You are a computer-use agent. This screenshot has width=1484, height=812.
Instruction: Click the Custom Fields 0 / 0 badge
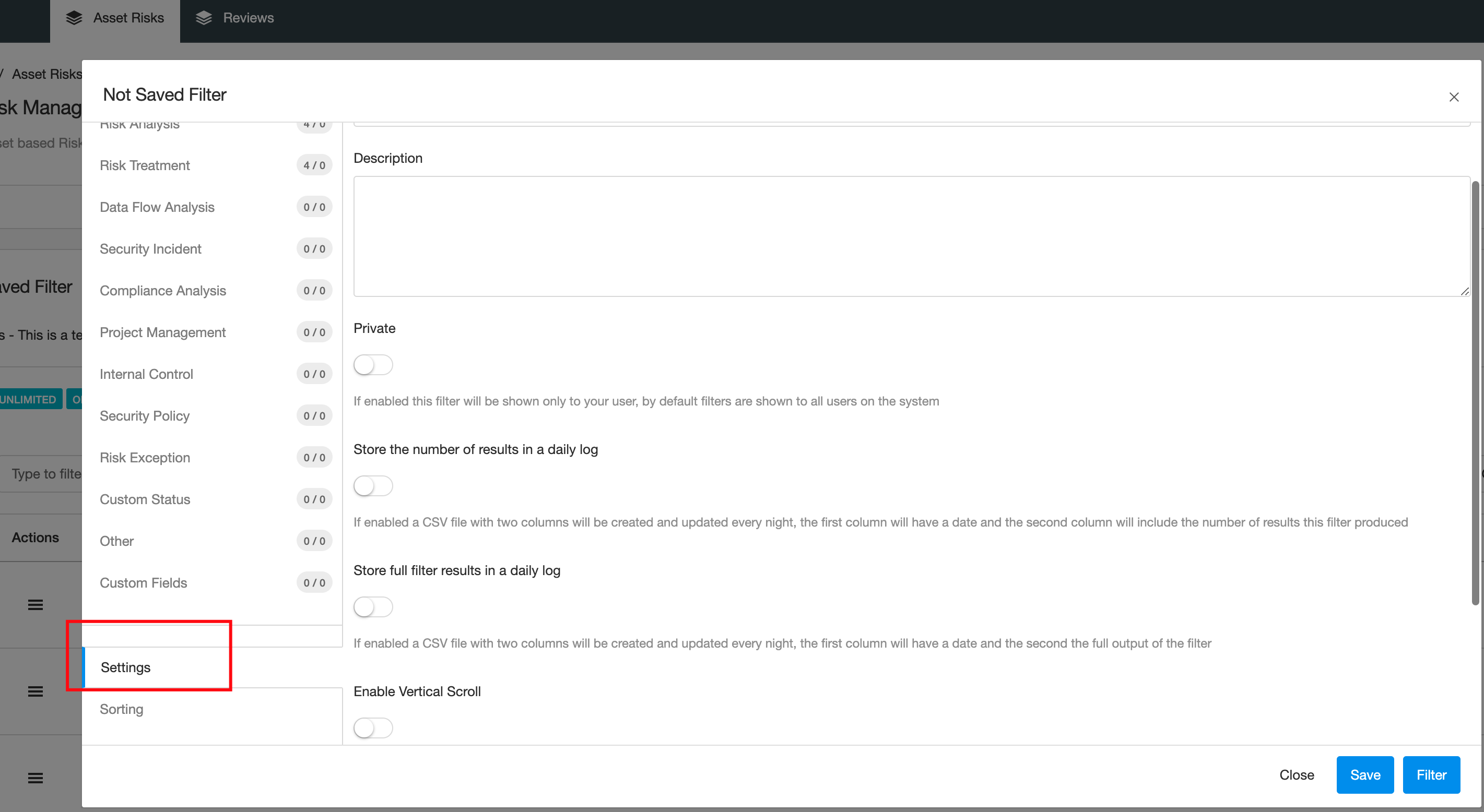pos(314,583)
